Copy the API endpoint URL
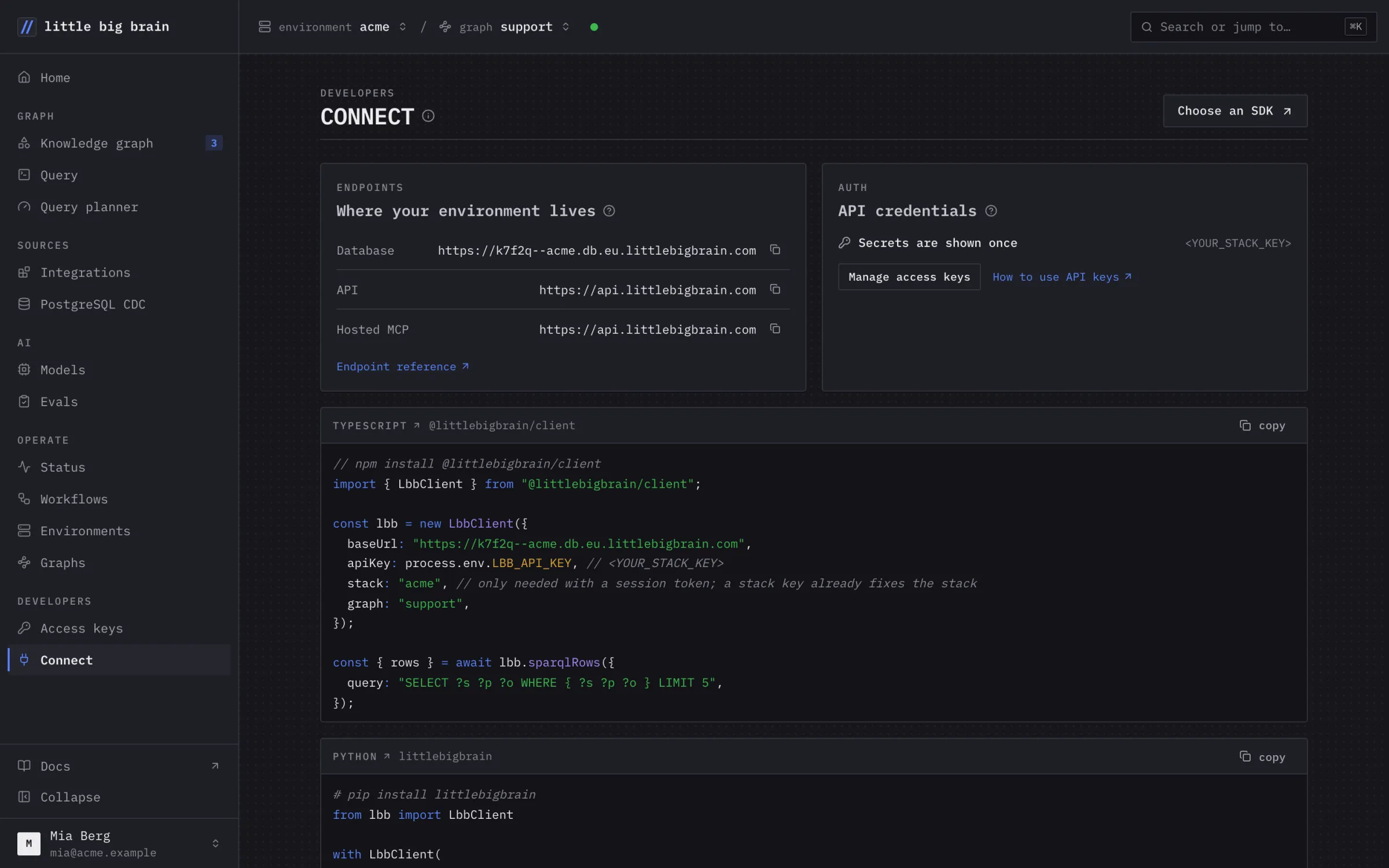The image size is (1389, 868). click(775, 289)
